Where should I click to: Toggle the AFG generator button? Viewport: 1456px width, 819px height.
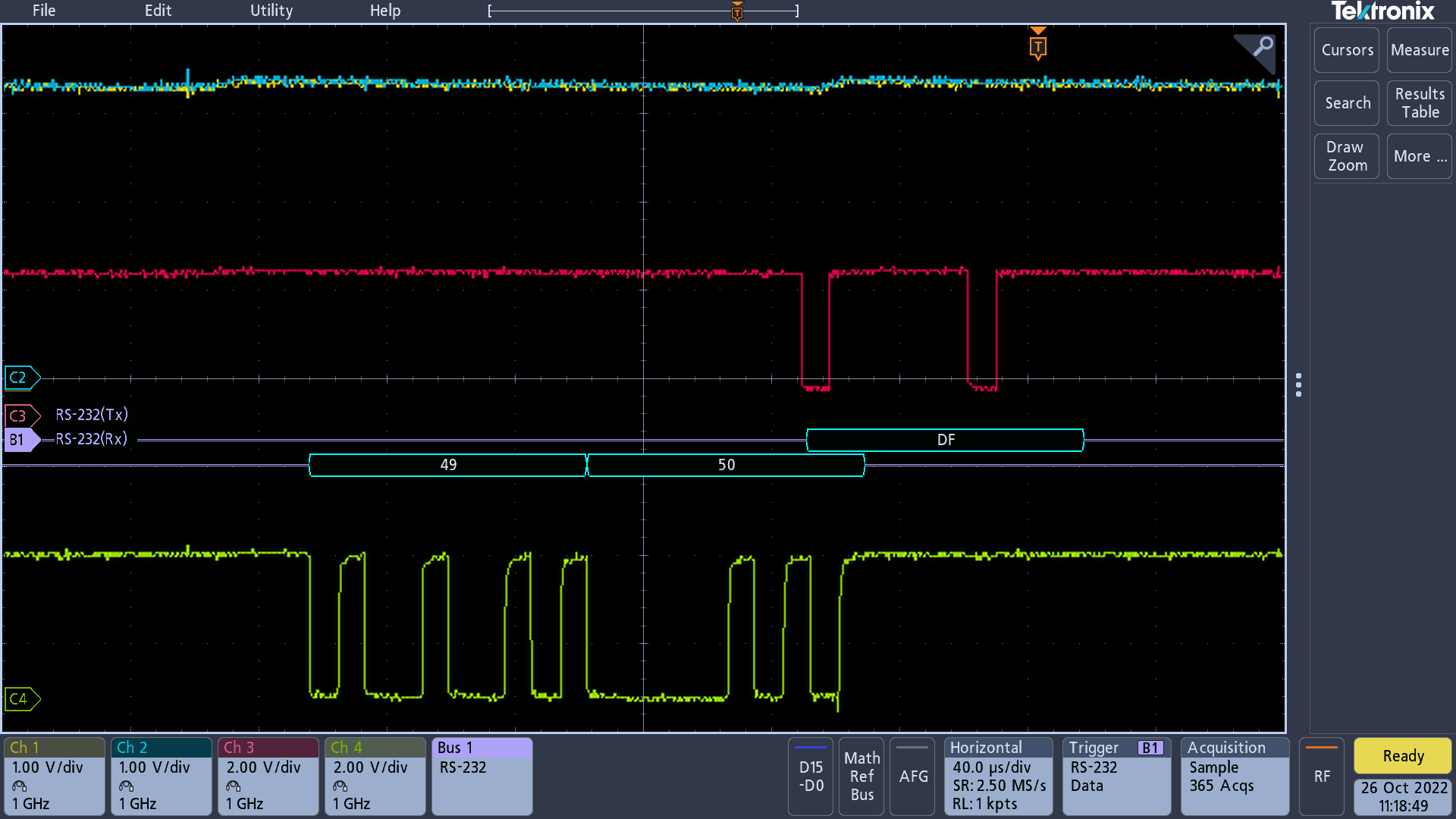[x=913, y=776]
